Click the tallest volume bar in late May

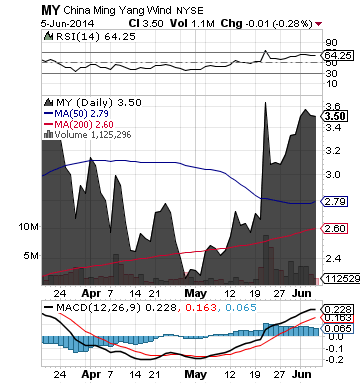266,260
